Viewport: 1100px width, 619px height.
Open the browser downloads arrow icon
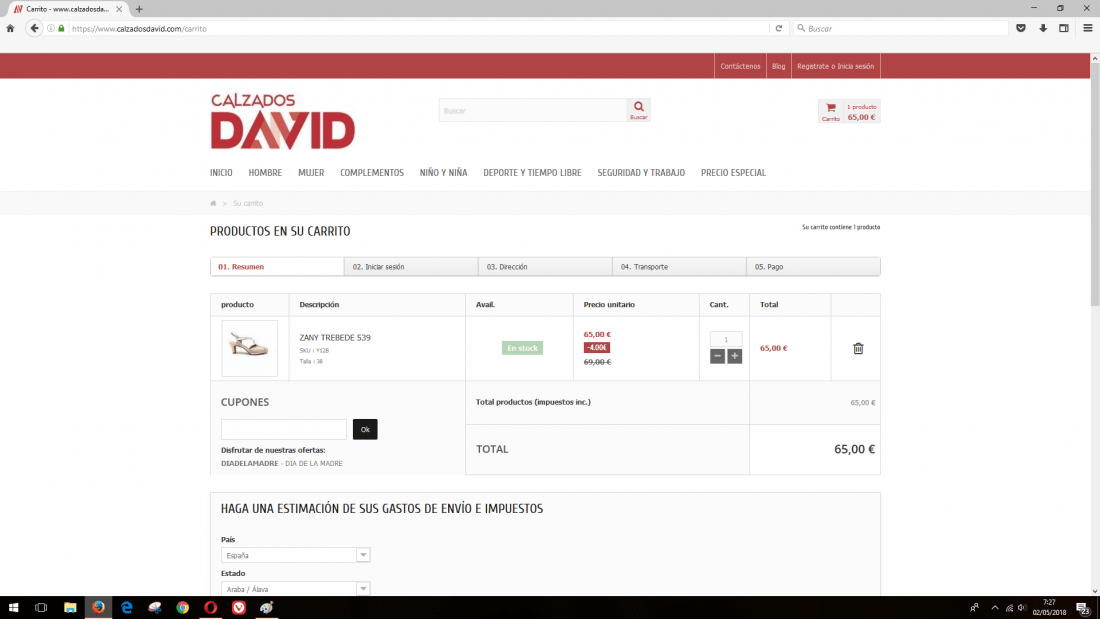(1043, 29)
